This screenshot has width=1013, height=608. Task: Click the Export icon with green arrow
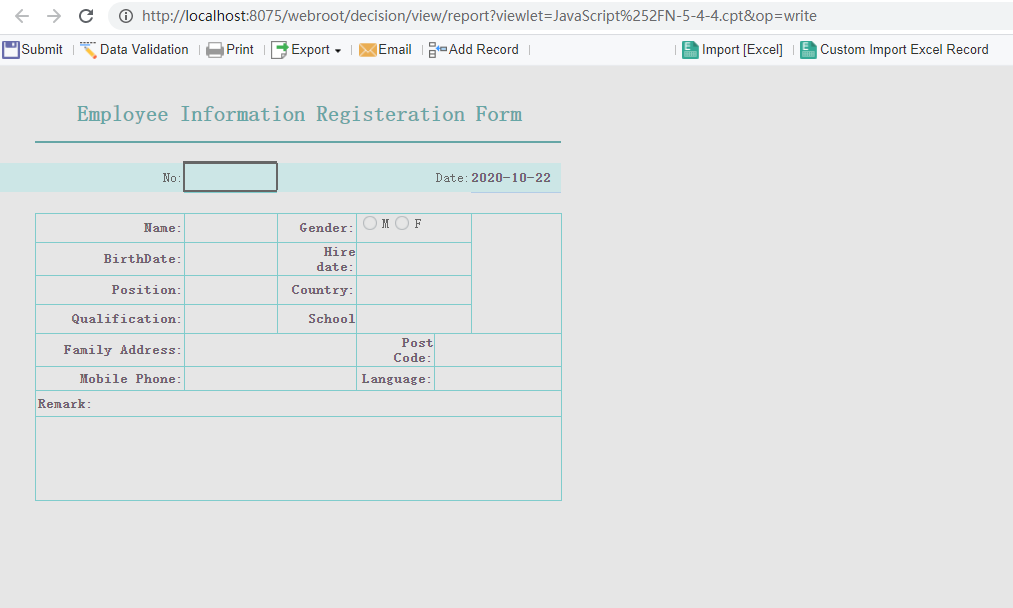pos(279,50)
